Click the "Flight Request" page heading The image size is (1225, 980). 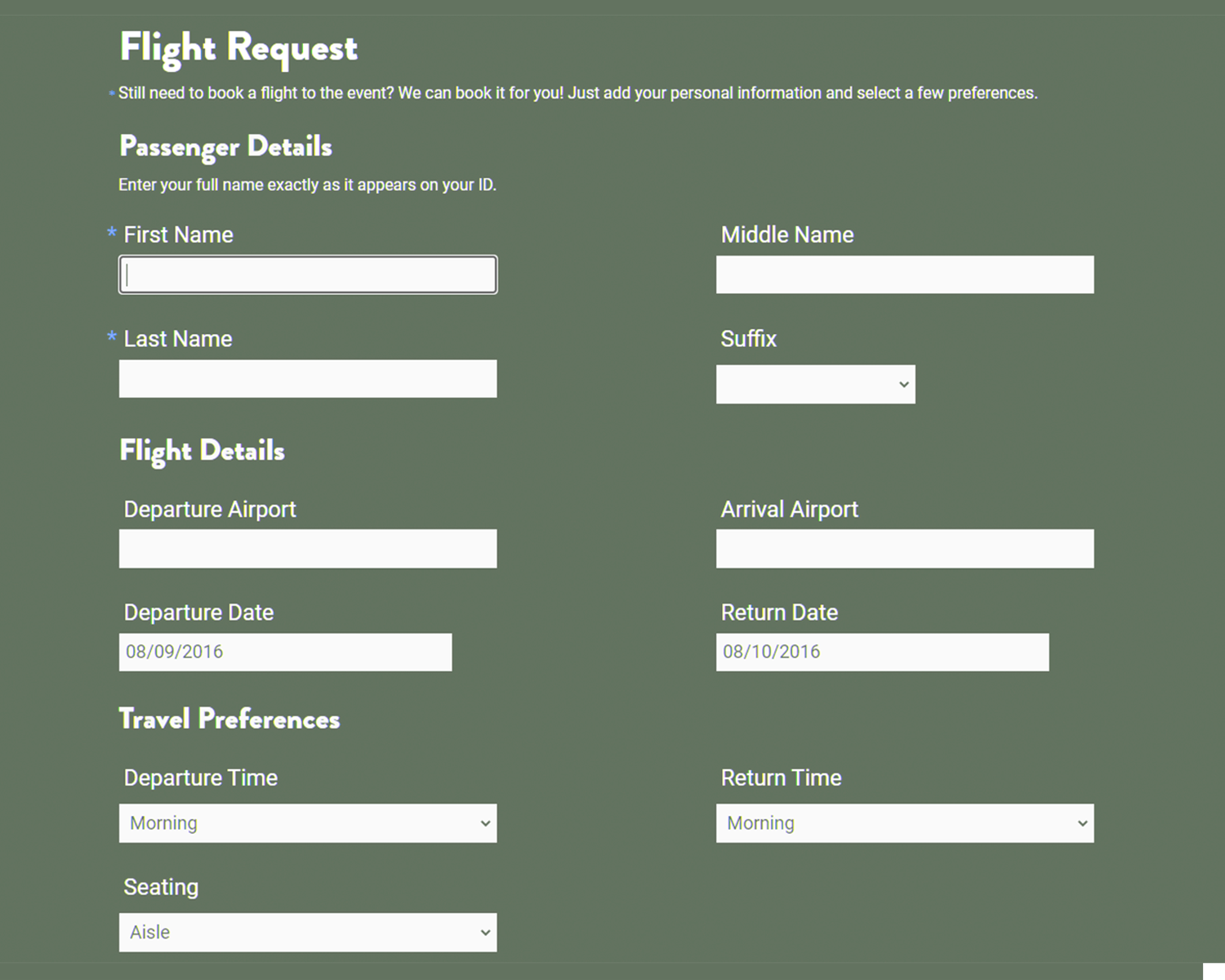[238, 47]
